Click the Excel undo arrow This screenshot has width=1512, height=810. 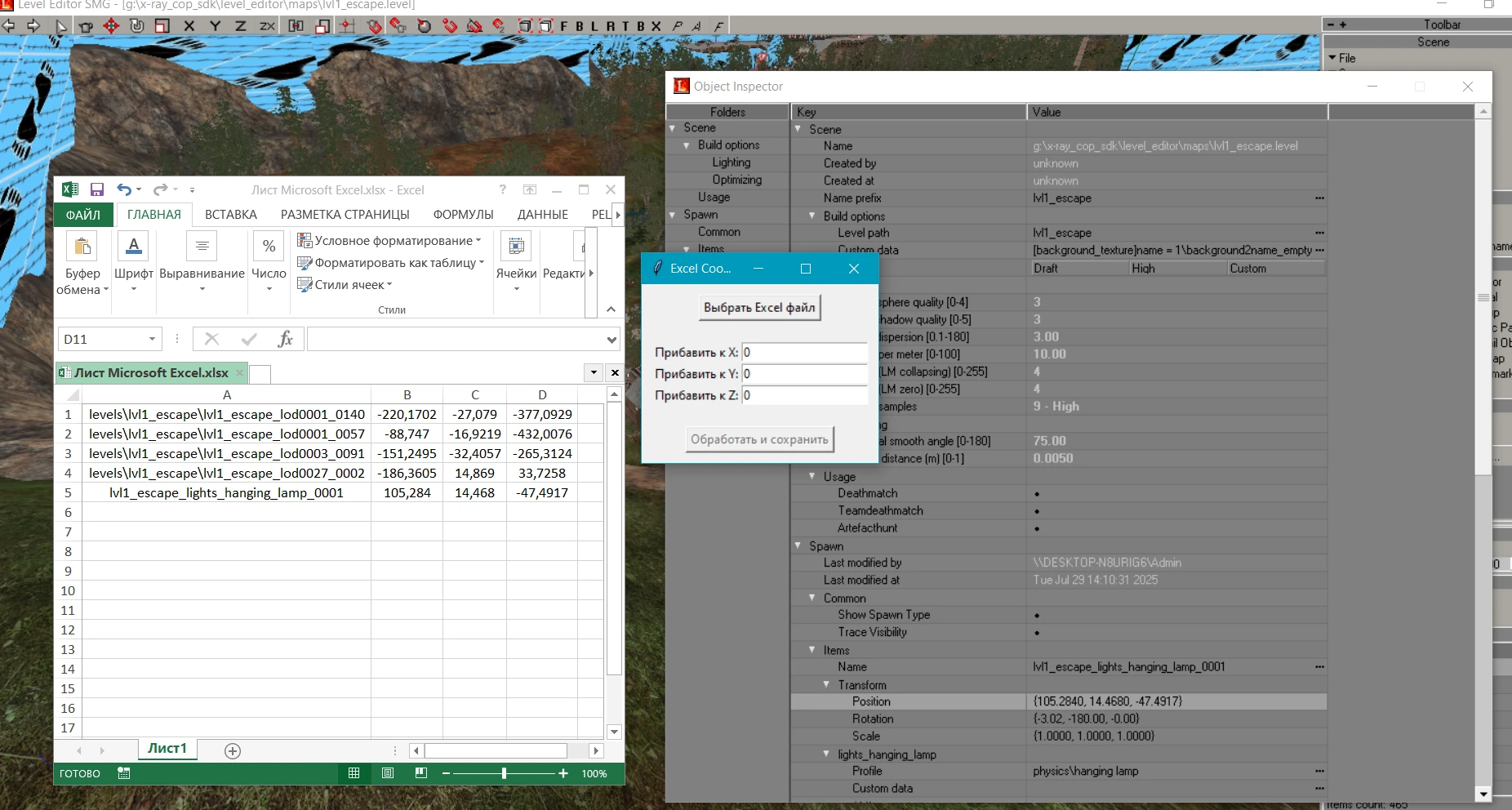[x=123, y=189]
